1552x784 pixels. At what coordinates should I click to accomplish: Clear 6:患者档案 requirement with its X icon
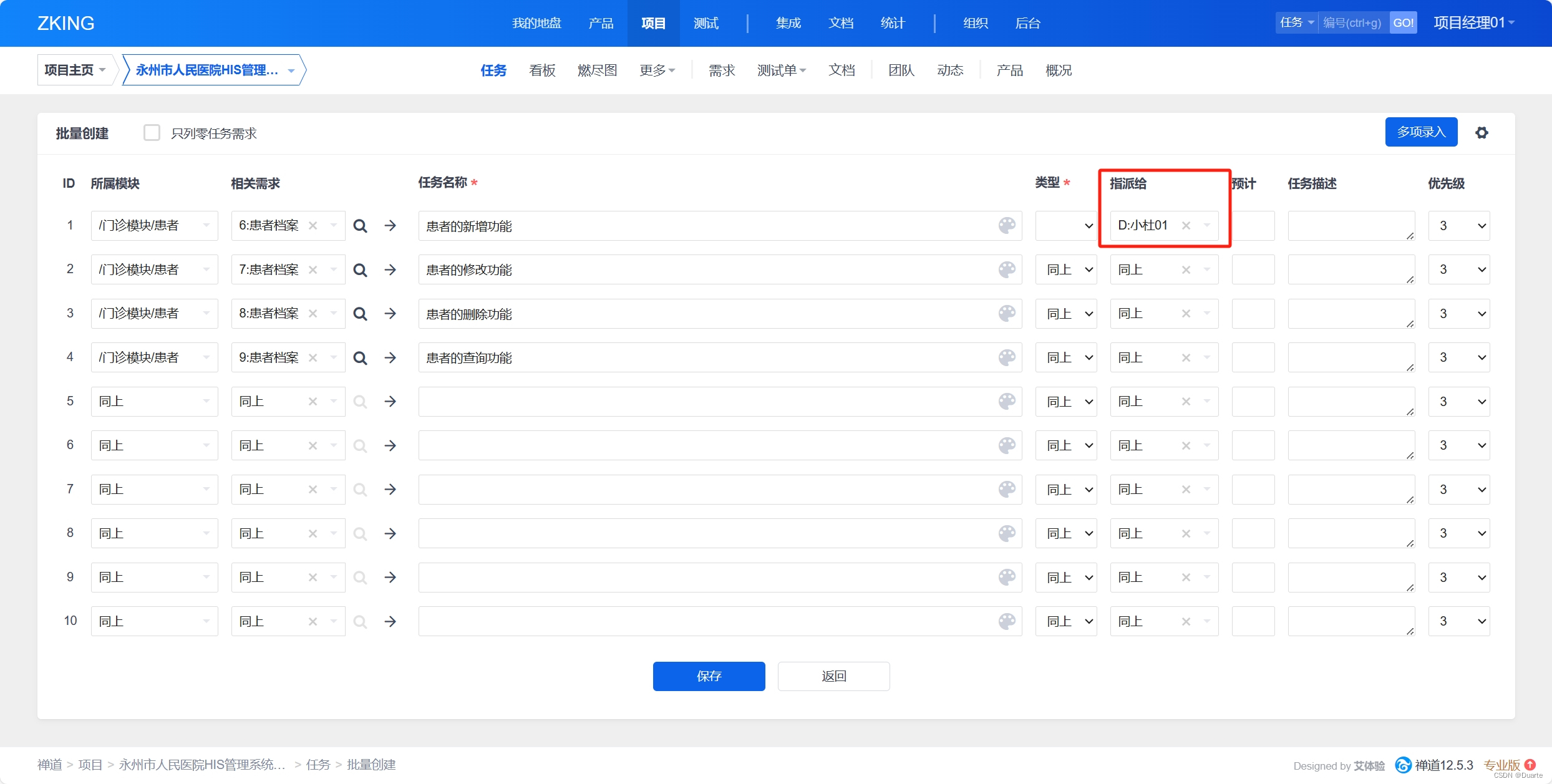pos(313,226)
